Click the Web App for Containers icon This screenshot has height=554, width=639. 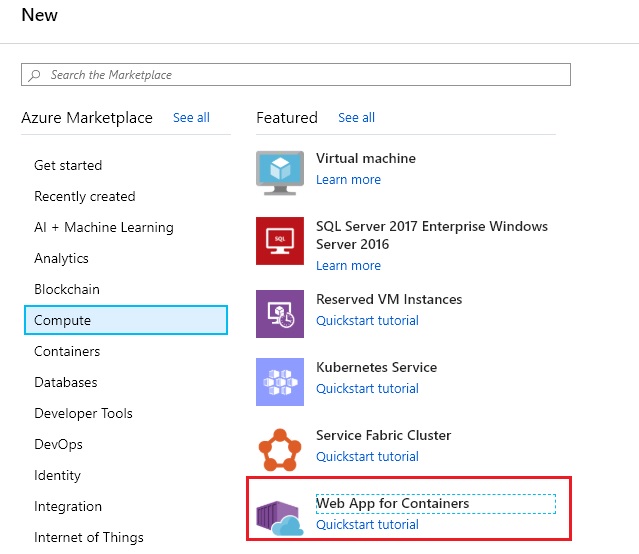[280, 518]
